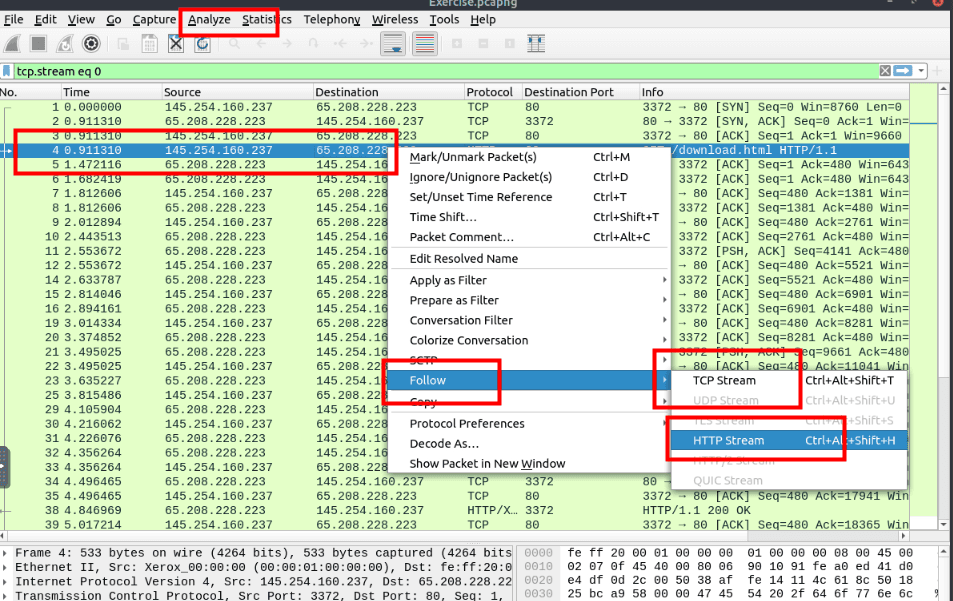Viewport: 953px width, 601px height.
Task: Choose TCP Stream in the submenu
Action: click(725, 380)
